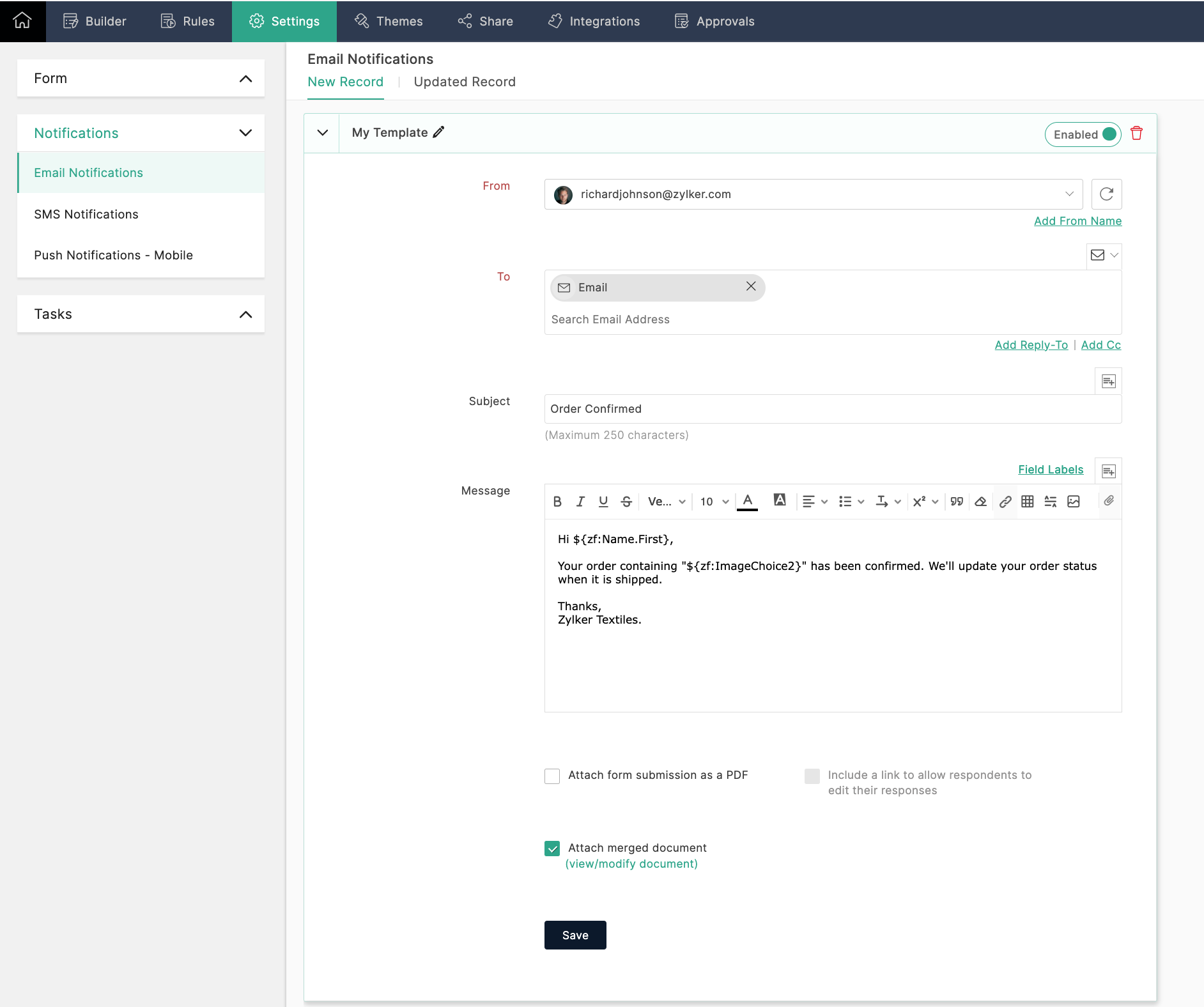
Task: Insert field into Subject icon
Action: click(1108, 381)
